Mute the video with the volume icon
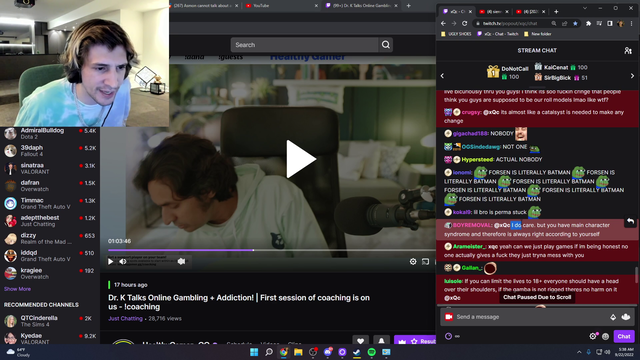Viewport: 640px width, 360px height. pyautogui.click(x=123, y=261)
